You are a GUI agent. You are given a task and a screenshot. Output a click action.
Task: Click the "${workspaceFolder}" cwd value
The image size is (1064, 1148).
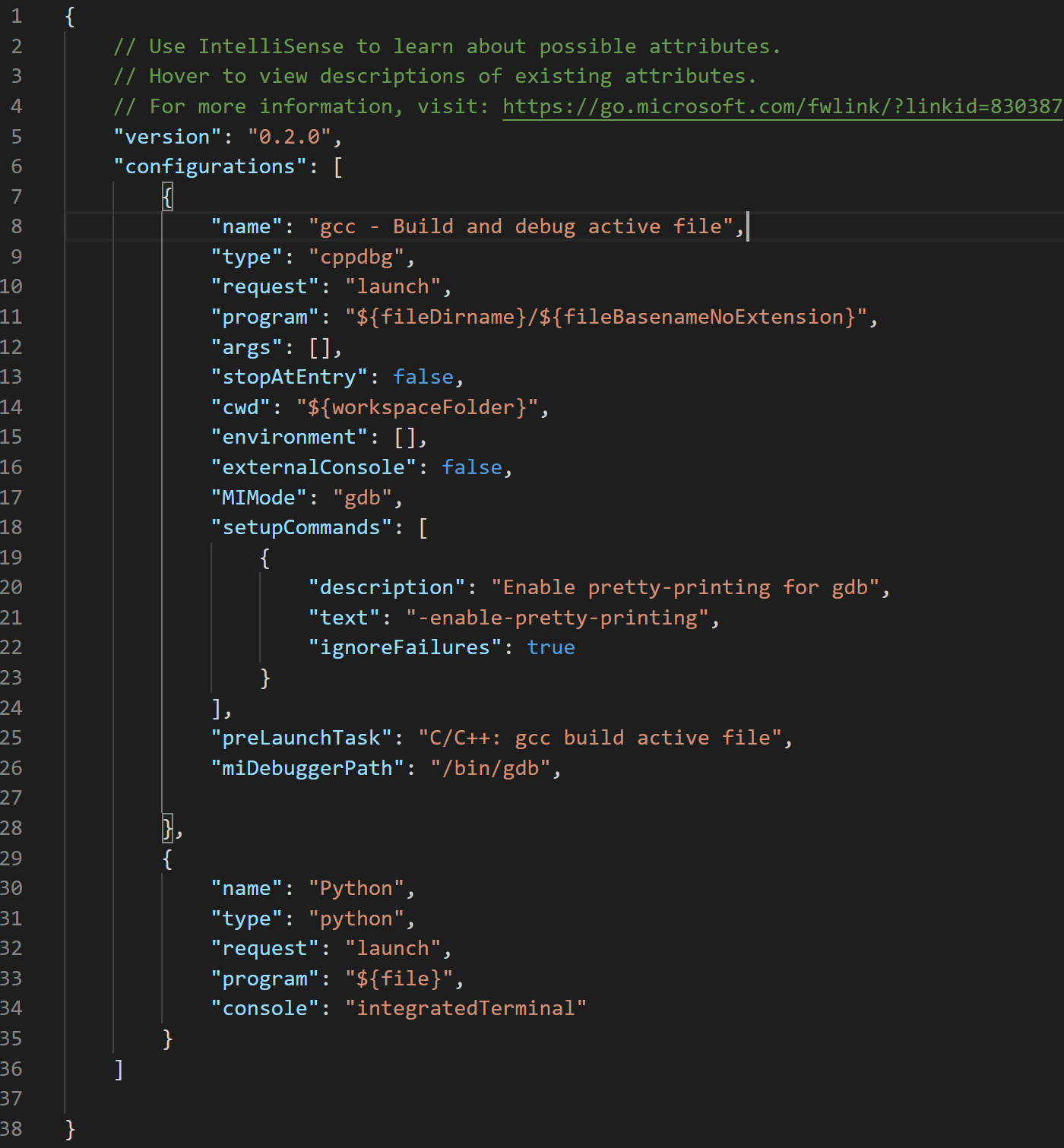pyautogui.click(x=420, y=406)
